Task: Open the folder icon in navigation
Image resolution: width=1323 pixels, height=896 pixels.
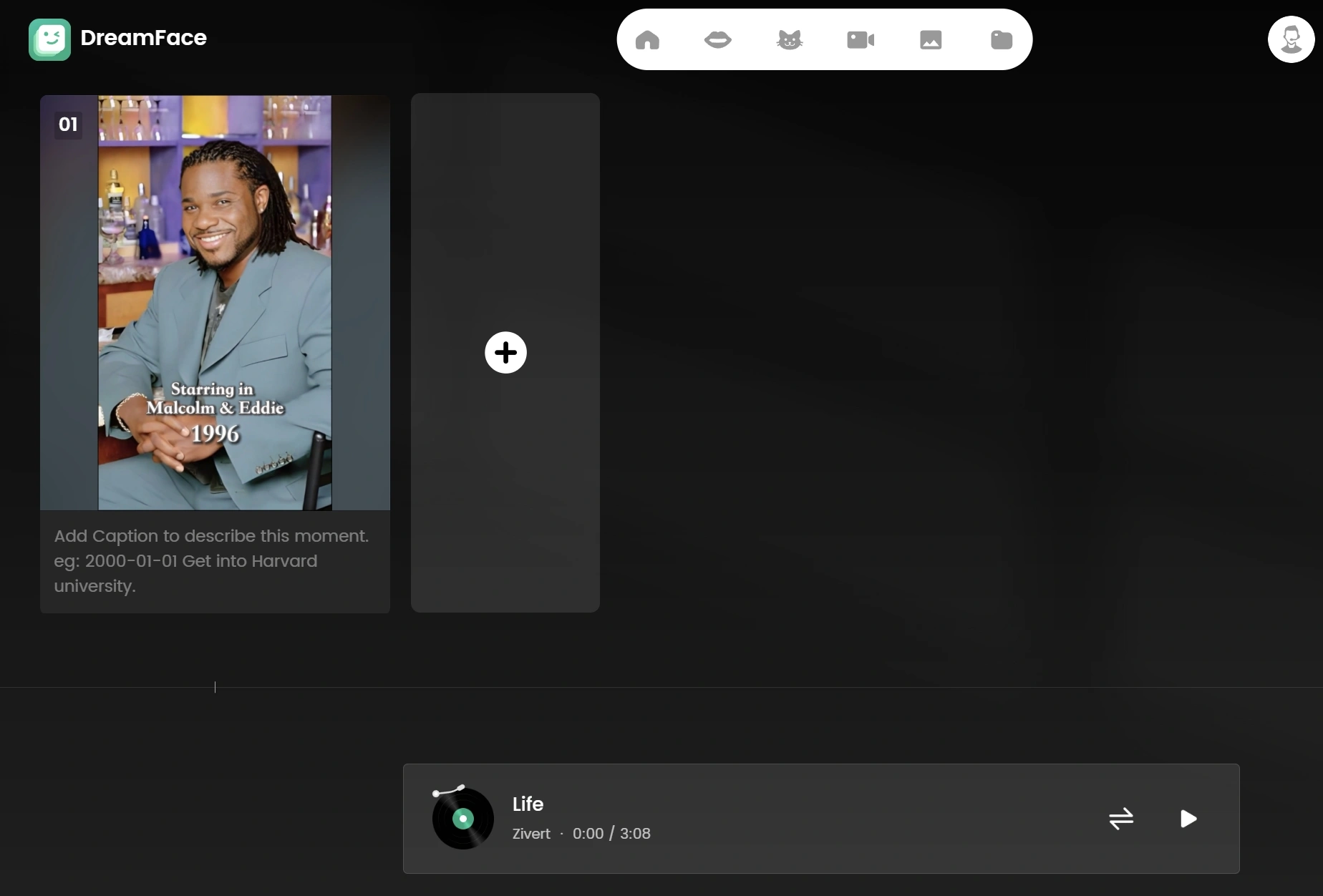Action: 1001,40
